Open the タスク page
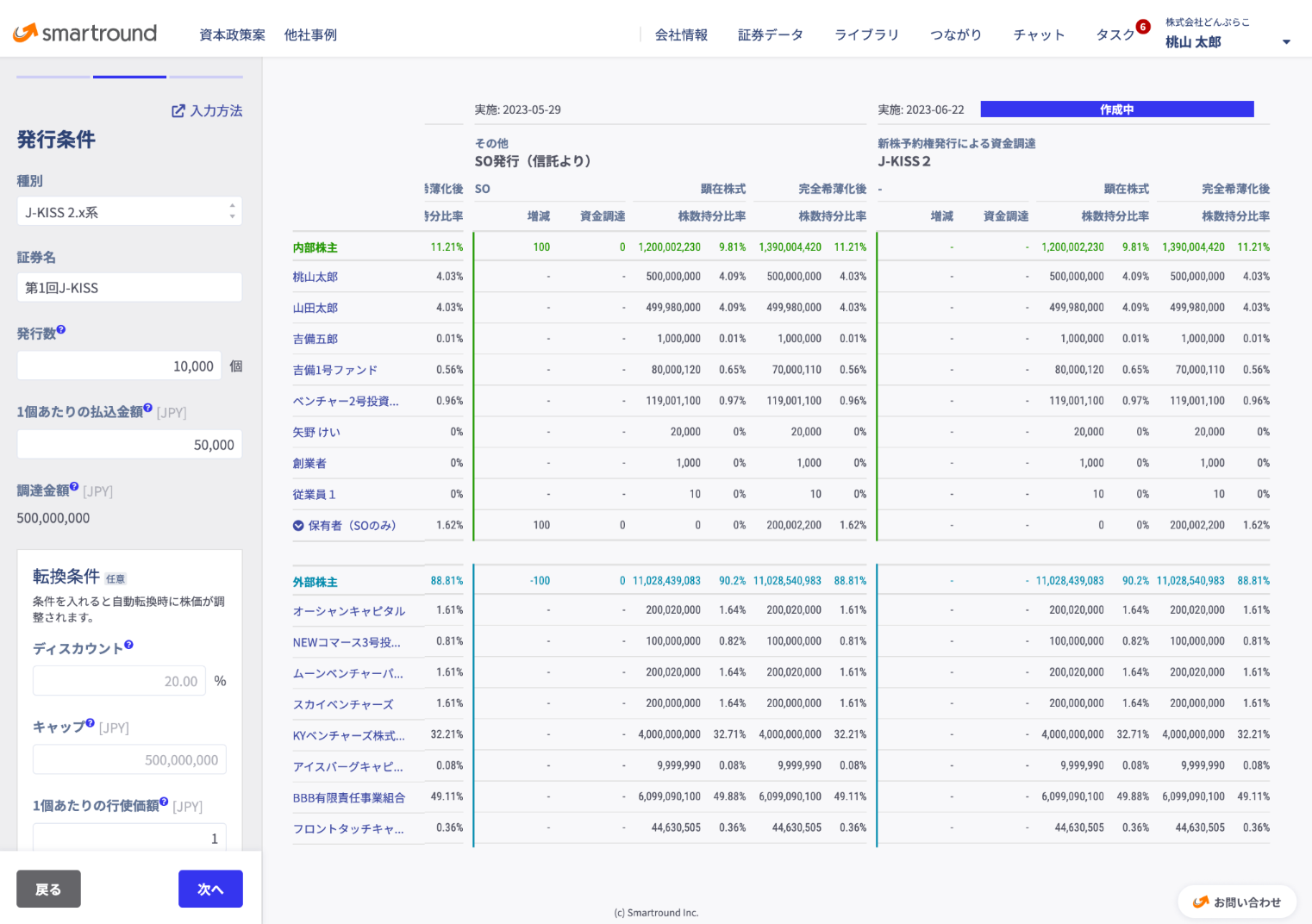This screenshot has width=1312, height=924. (1115, 35)
